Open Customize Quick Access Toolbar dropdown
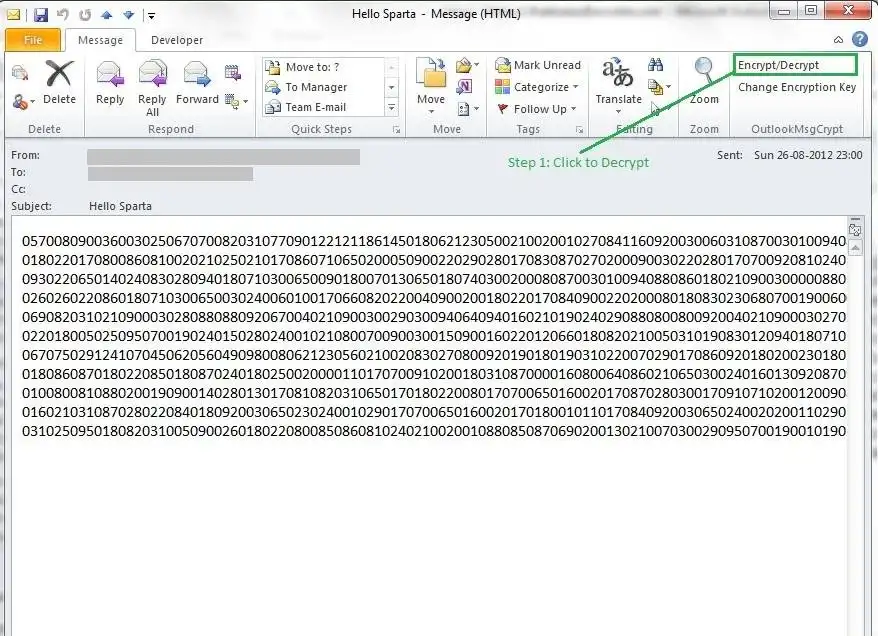The width and height of the screenshot is (878, 636). pyautogui.click(x=151, y=16)
